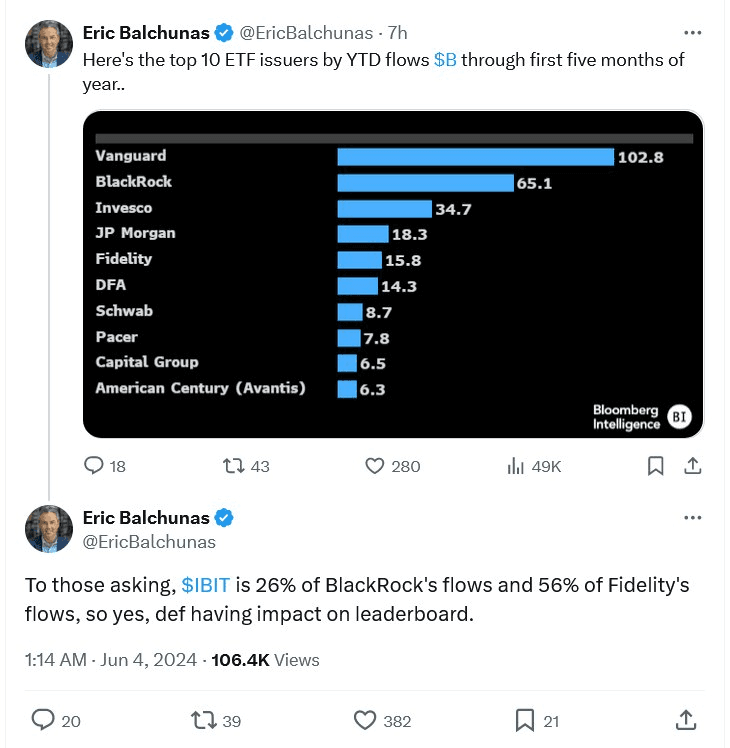This screenshot has height=748, width=730.
Task: Click Eric Balchunas avatar on first tweet
Action: 49,44
